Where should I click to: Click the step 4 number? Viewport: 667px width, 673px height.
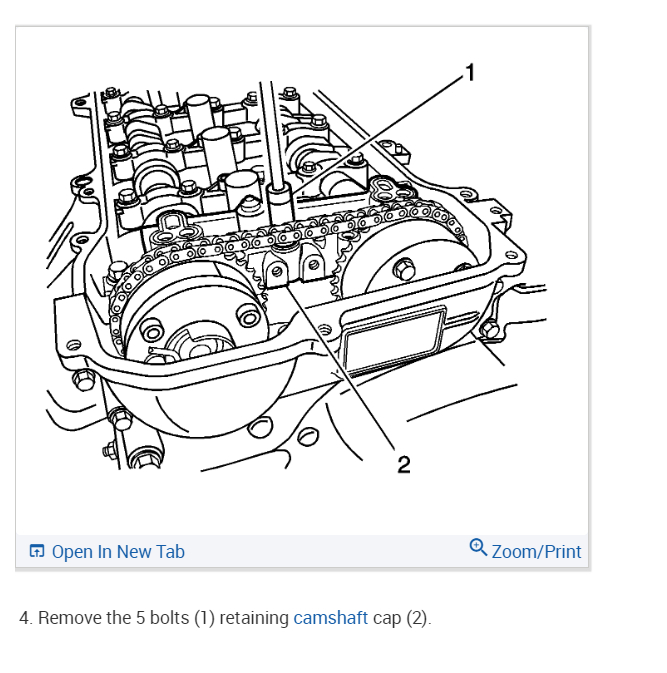(26, 618)
